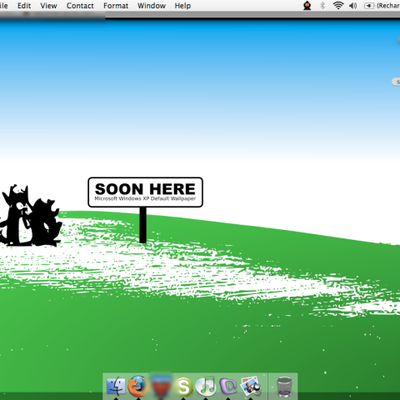
Task: Click the red-faced figure menu bar icon
Action: [307, 6]
